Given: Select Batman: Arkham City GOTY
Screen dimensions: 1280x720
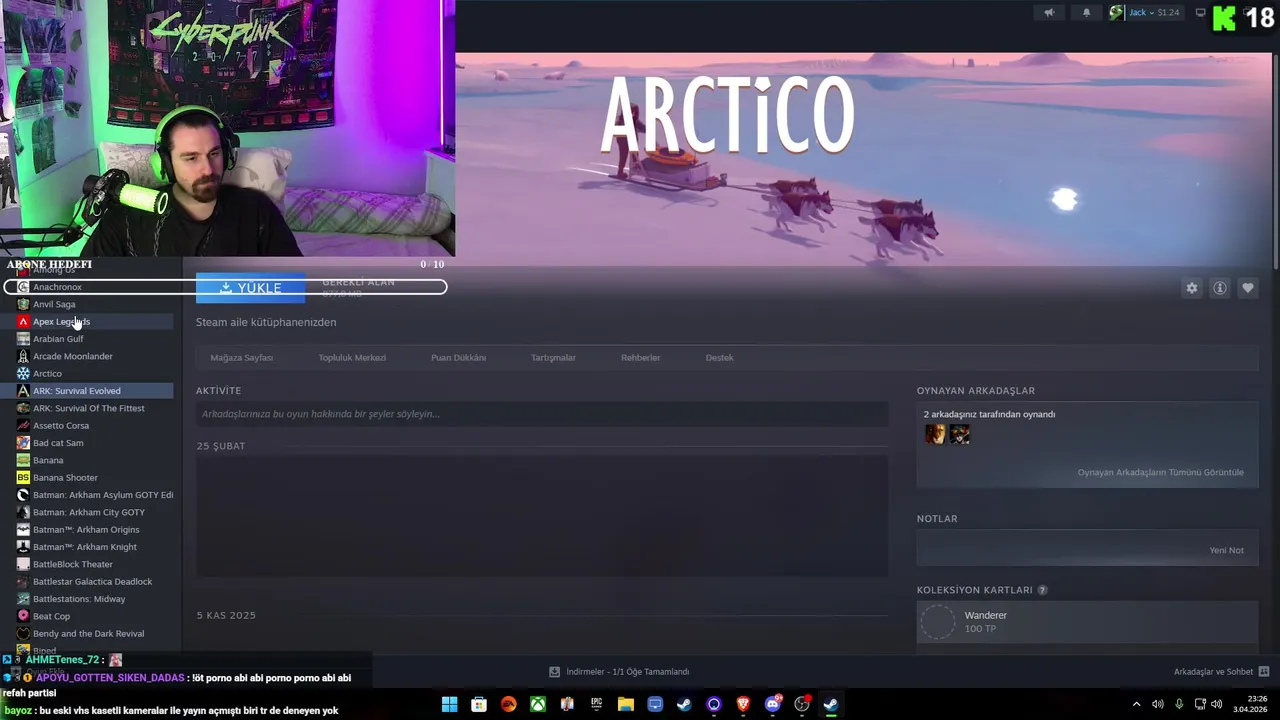Looking at the screenshot, I should 88,512.
